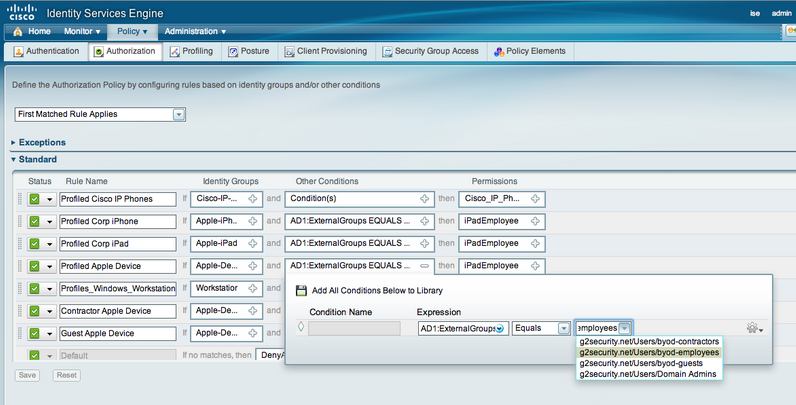The width and height of the screenshot is (796, 405).
Task: Toggle status check of Contractor Apple Device
Action: coord(35,311)
